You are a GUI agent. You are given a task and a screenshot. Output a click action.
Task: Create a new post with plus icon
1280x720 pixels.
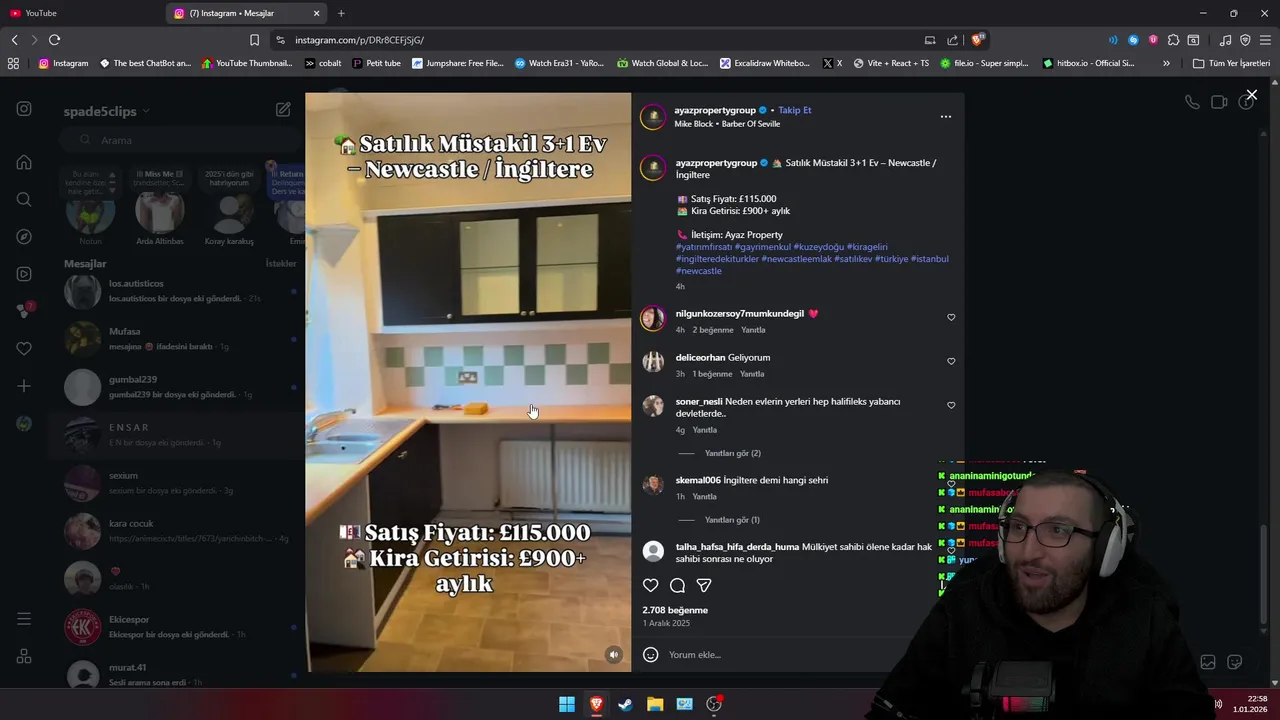point(24,386)
